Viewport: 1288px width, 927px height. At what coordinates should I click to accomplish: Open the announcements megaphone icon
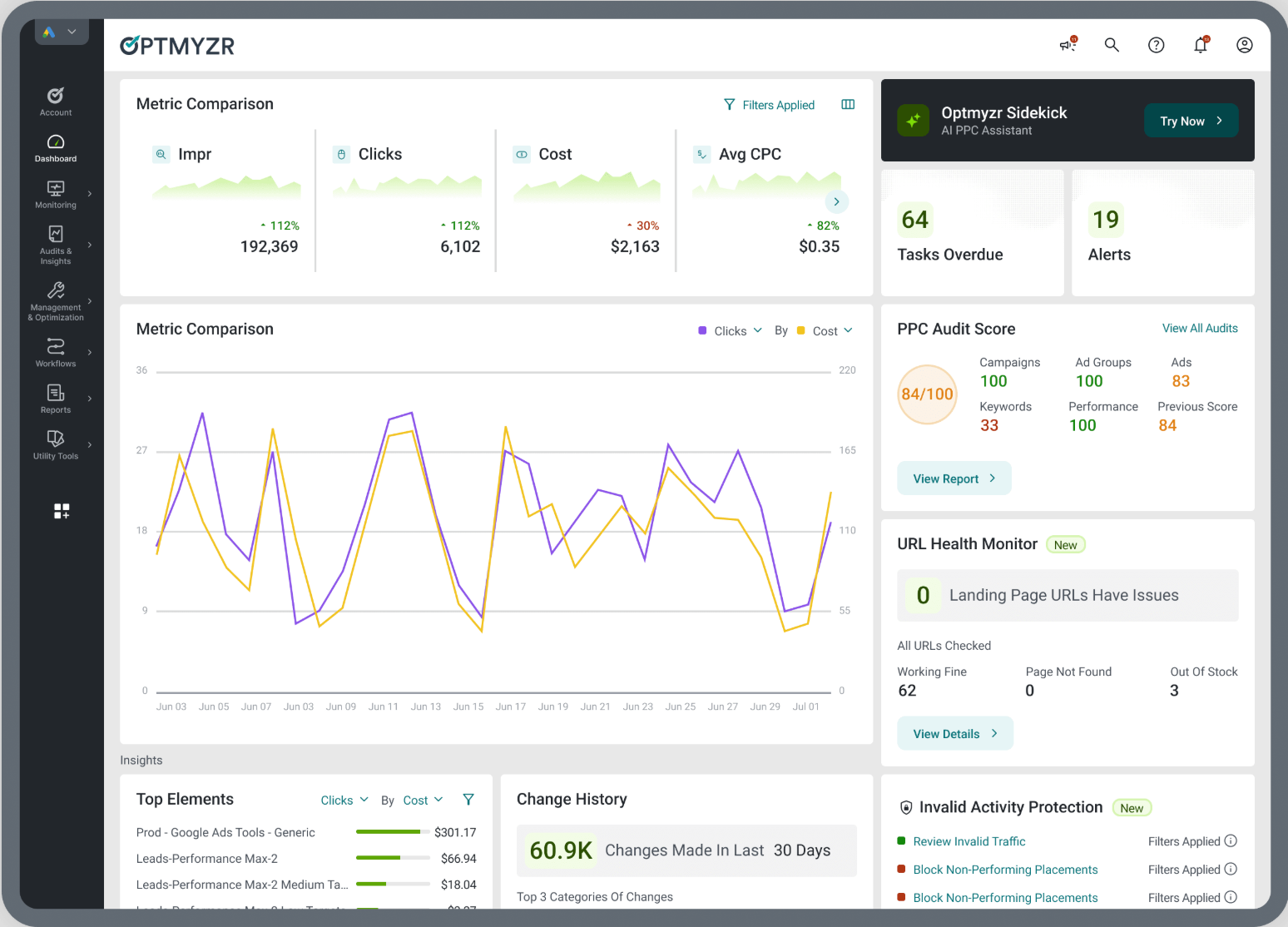tap(1068, 45)
